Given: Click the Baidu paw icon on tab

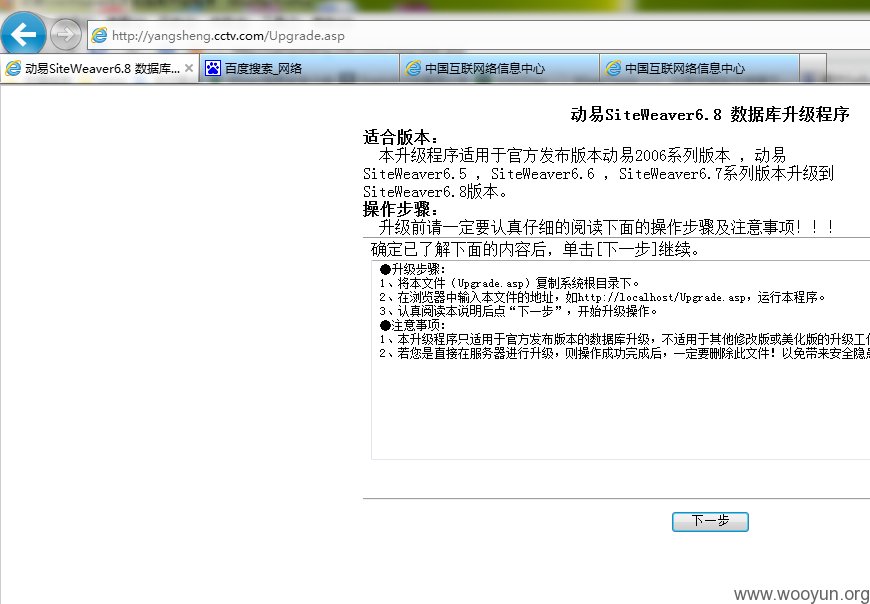Looking at the screenshot, I should pyautogui.click(x=213, y=68).
